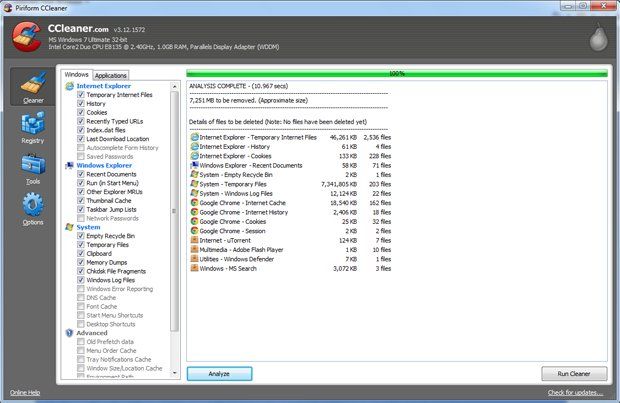The height and width of the screenshot is (403, 620).
Task: Click icon beside Windows - MS Search result
Action: point(194,268)
